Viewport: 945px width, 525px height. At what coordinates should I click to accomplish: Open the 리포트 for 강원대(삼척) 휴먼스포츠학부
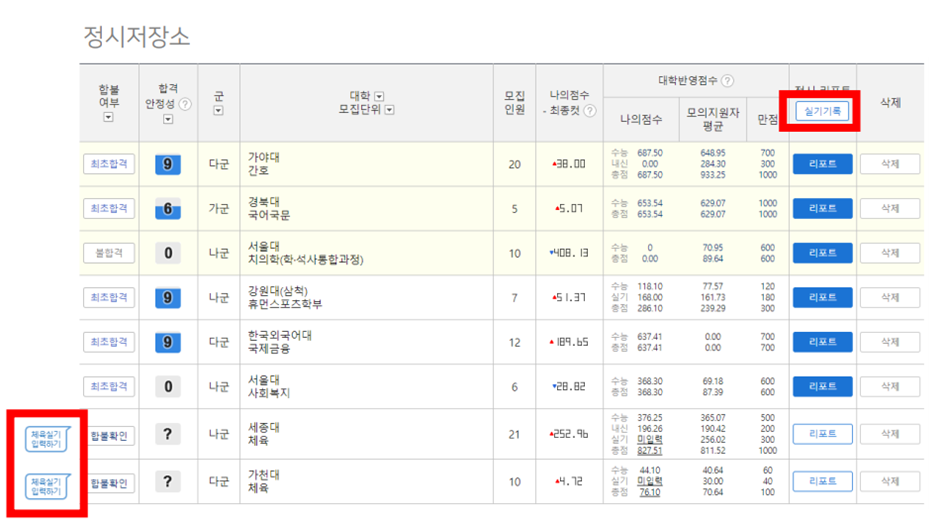click(823, 298)
